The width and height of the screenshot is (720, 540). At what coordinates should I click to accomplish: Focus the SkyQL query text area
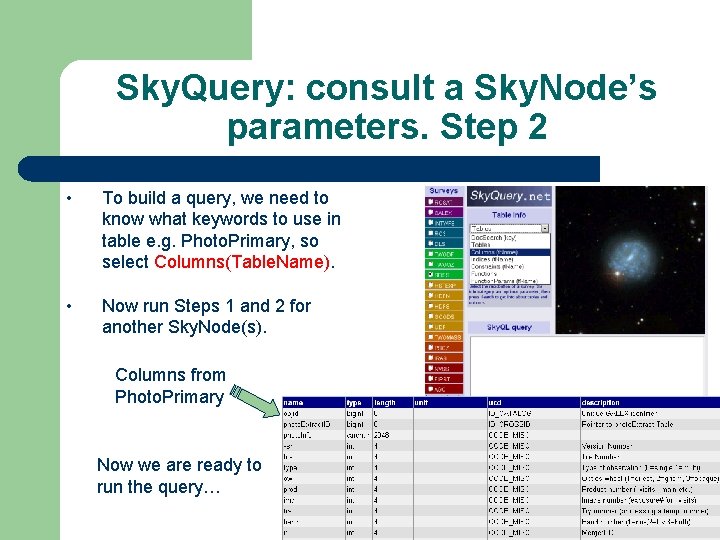(x=587, y=366)
